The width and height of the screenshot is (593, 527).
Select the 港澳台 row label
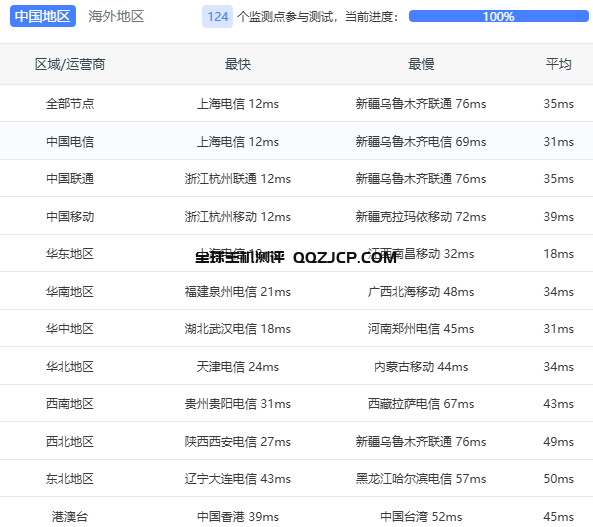(x=70, y=516)
